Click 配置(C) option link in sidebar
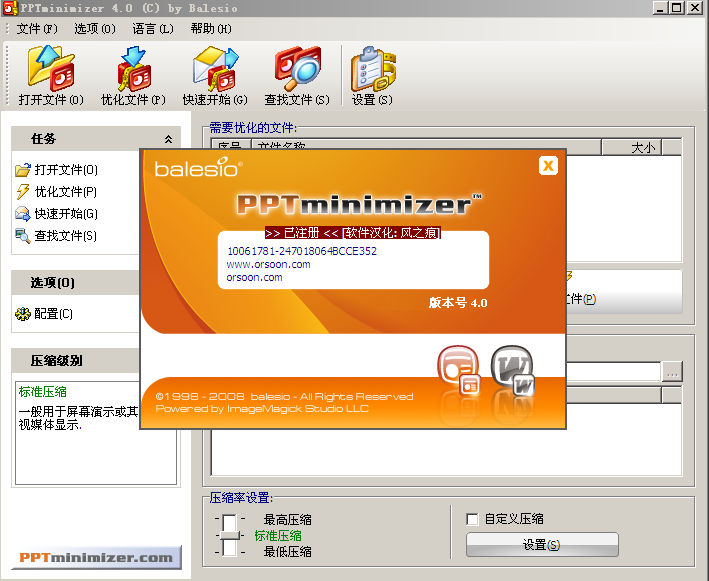Image resolution: width=709 pixels, height=581 pixels. click(x=53, y=314)
